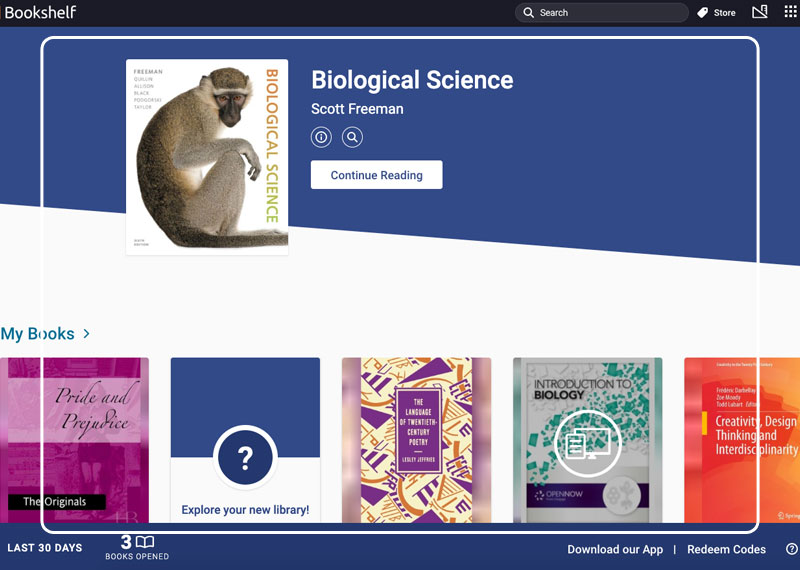Click the question mark circle on library card

click(x=245, y=458)
